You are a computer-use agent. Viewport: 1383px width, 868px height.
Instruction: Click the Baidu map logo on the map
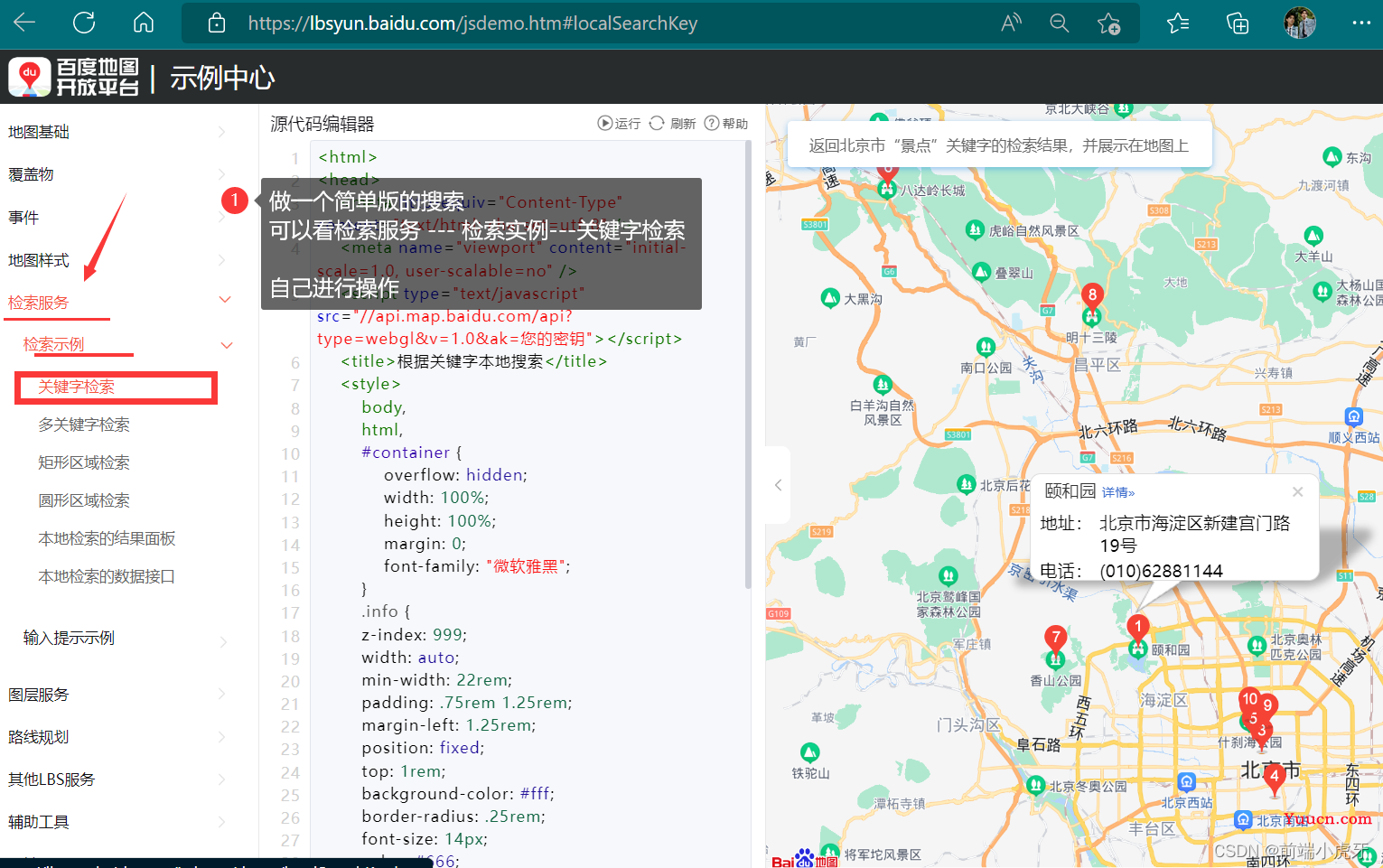(x=805, y=859)
